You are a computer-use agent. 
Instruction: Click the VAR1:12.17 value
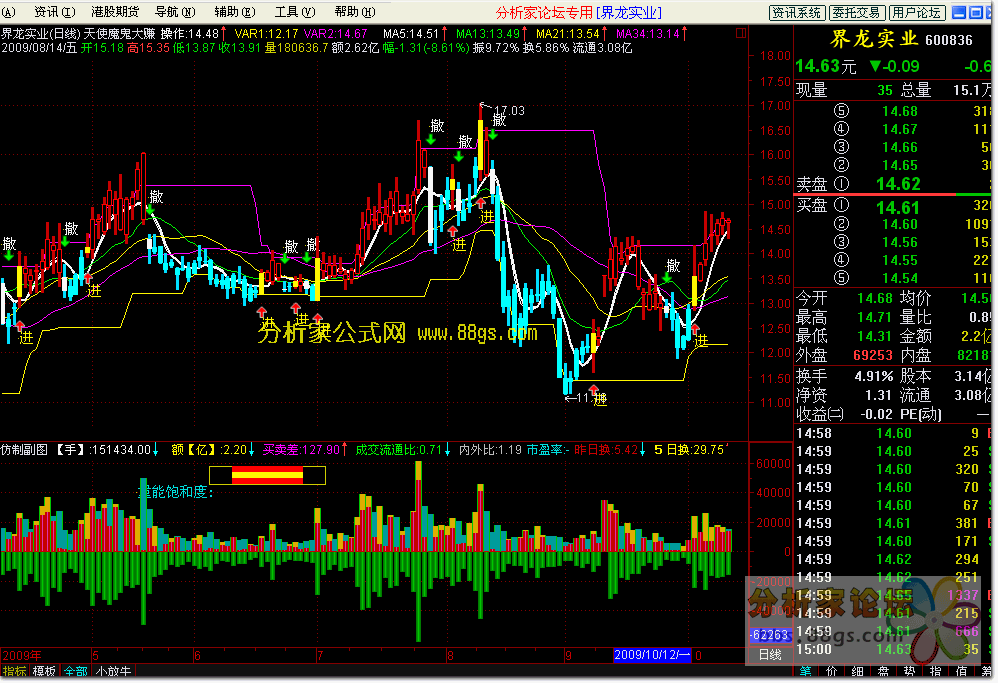[266, 34]
